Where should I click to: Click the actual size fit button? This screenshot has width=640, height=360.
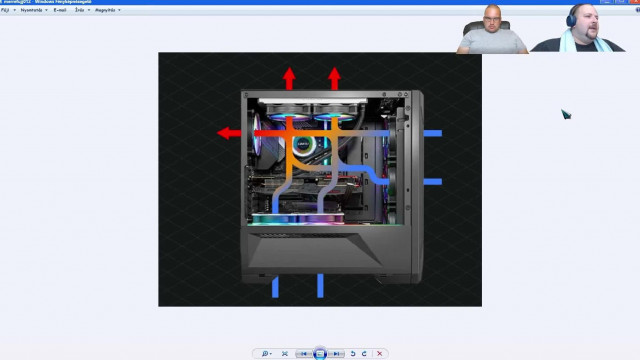pos(285,353)
